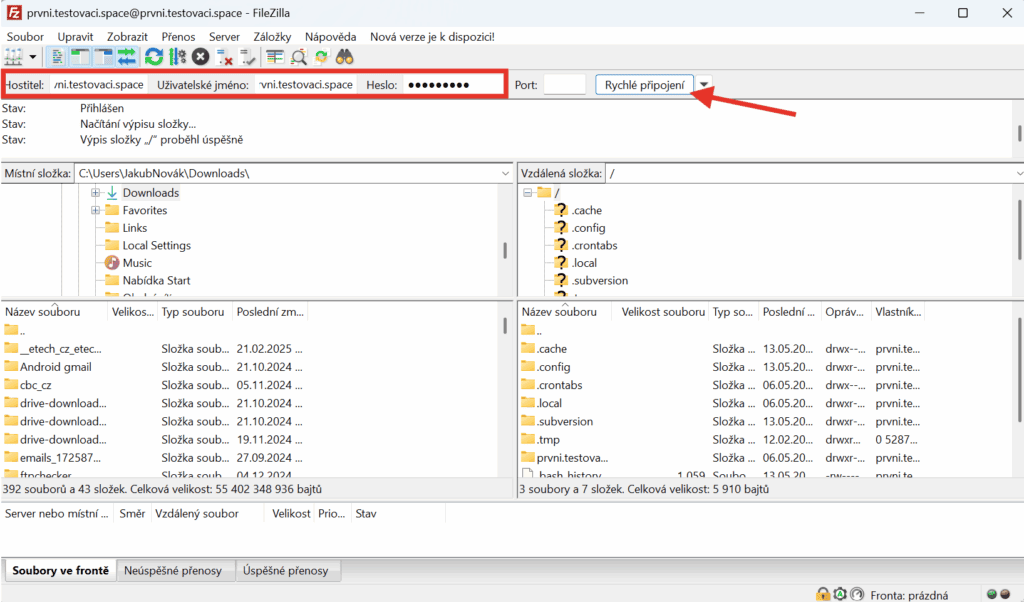1024x602 pixels.
Task: Click the process queue icon
Action: click(177, 57)
